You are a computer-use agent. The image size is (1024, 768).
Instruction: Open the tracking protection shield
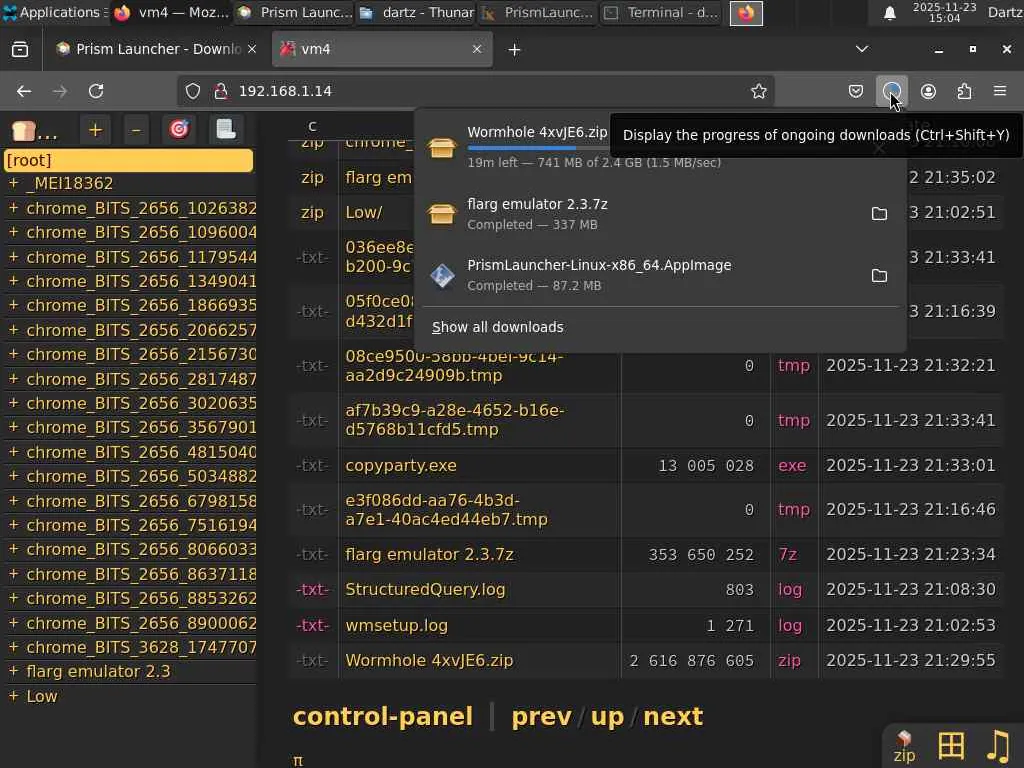coord(193,91)
